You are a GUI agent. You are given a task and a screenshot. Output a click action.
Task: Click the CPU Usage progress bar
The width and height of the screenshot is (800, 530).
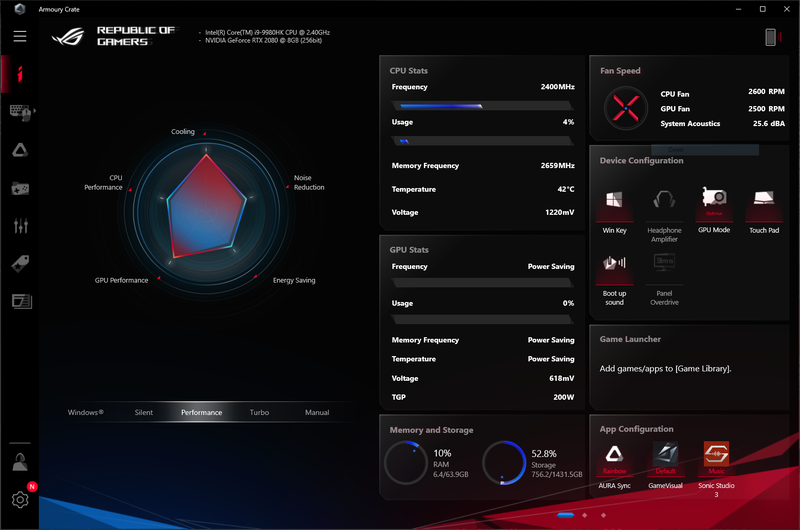tap(482, 141)
